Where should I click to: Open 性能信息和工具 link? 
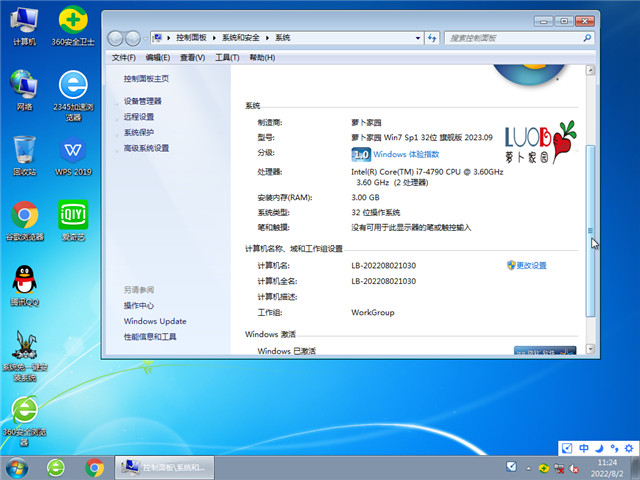click(x=150, y=337)
